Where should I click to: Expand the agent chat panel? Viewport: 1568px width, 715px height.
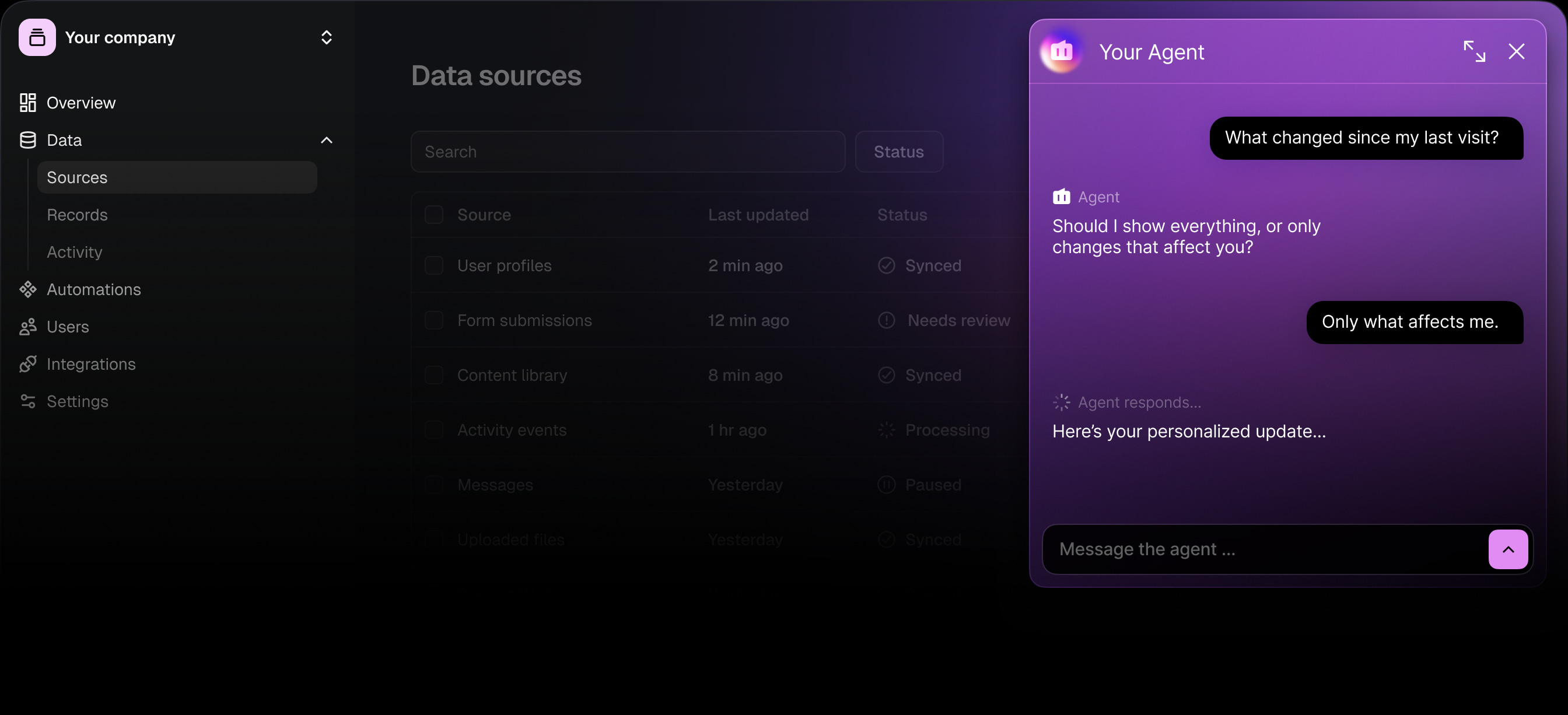coord(1474,52)
